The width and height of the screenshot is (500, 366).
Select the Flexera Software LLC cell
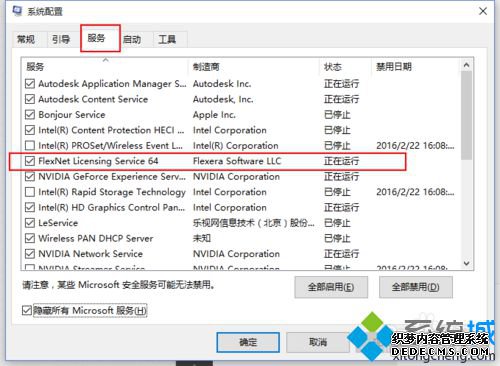click(x=237, y=161)
